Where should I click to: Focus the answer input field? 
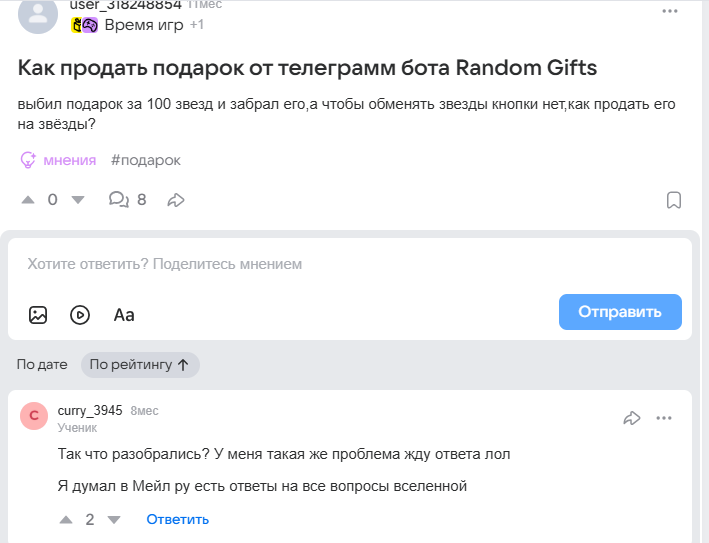pyautogui.click(x=350, y=264)
